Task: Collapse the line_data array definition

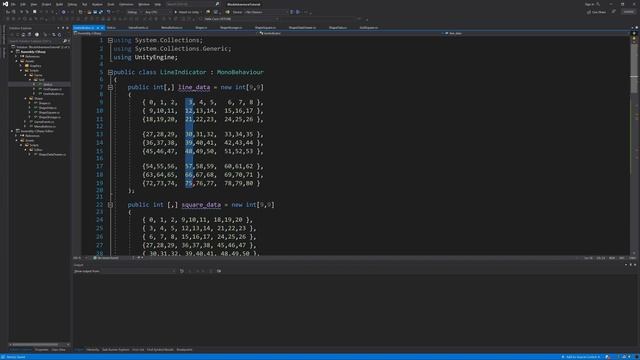Action: point(110,87)
